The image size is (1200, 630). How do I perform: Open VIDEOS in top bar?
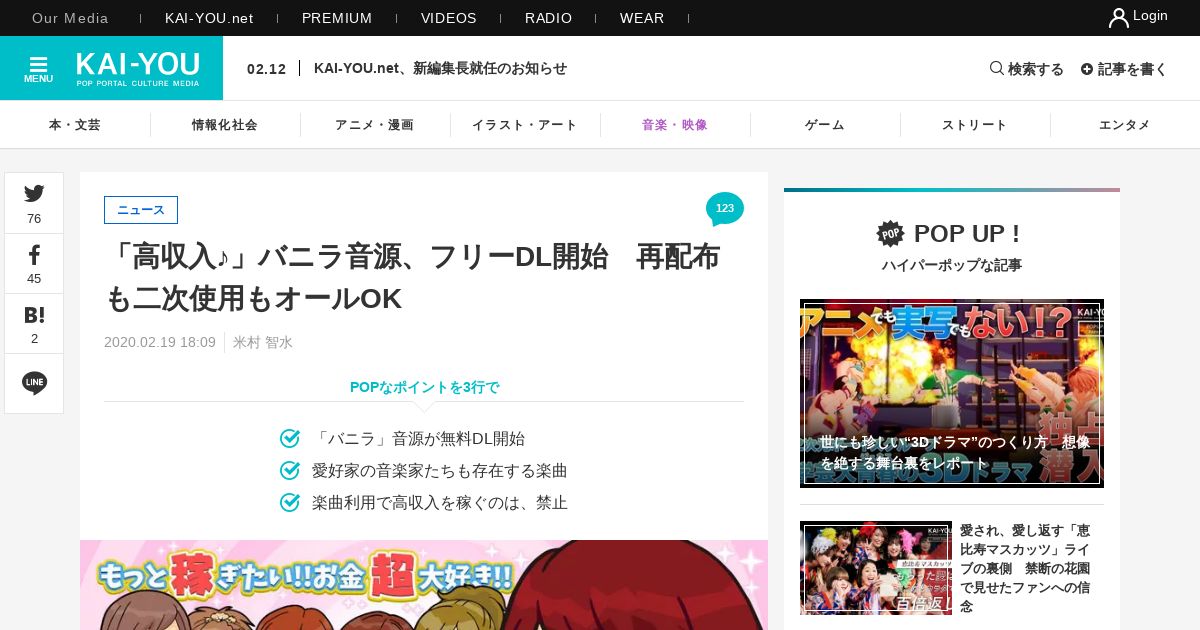449,18
